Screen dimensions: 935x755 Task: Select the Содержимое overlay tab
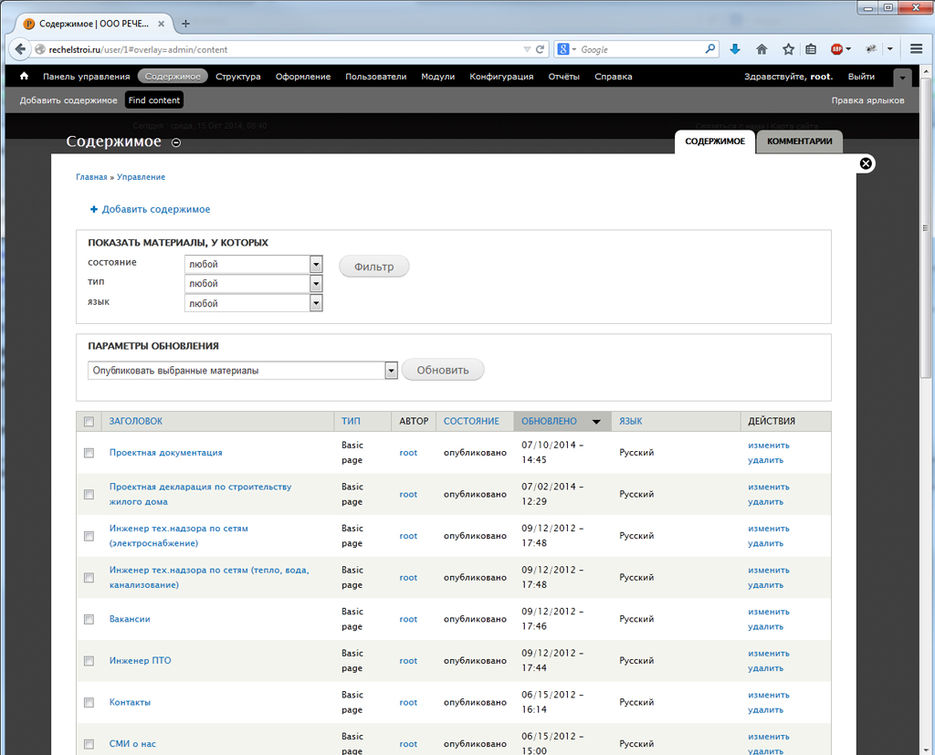tap(714, 141)
